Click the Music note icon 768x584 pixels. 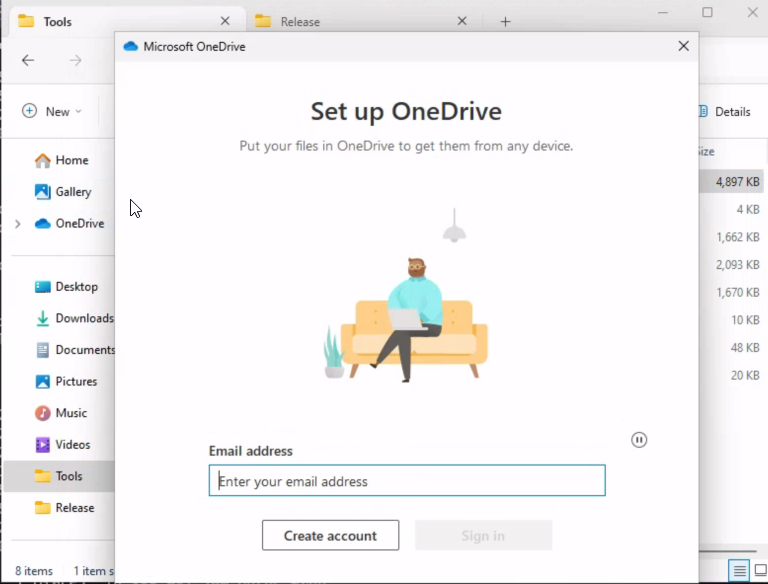tap(43, 413)
